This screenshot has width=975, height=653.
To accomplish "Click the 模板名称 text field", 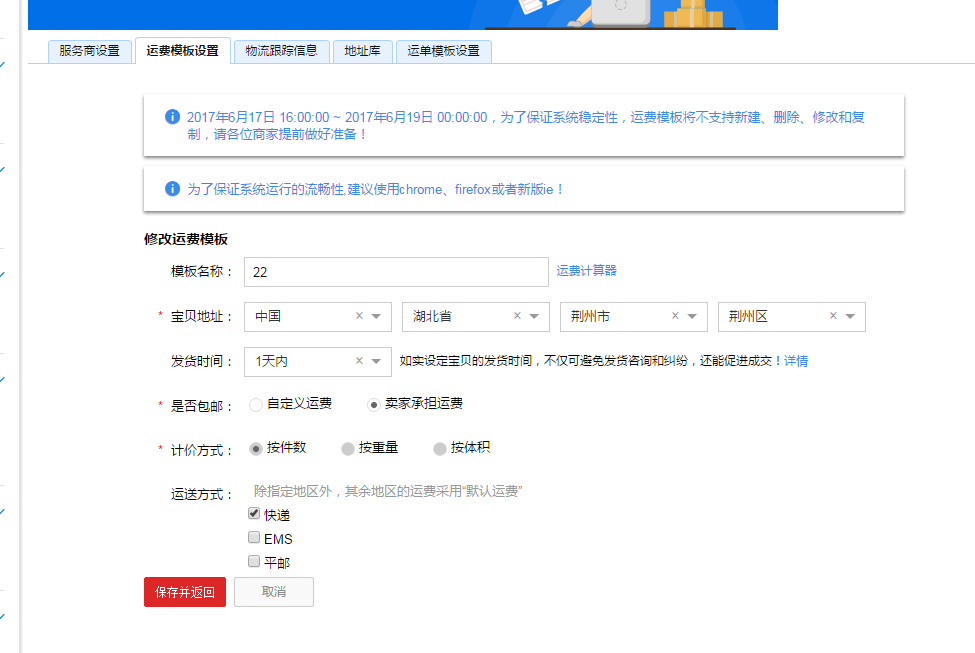I will point(395,272).
